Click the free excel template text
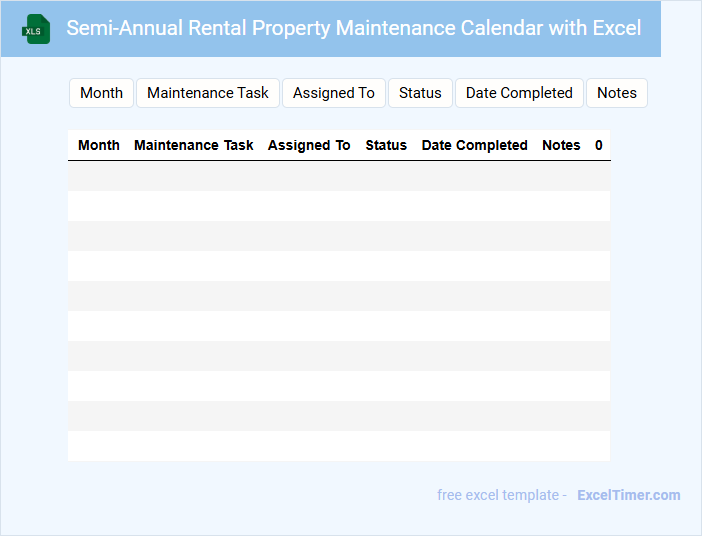This screenshot has width=702, height=536. (502, 495)
